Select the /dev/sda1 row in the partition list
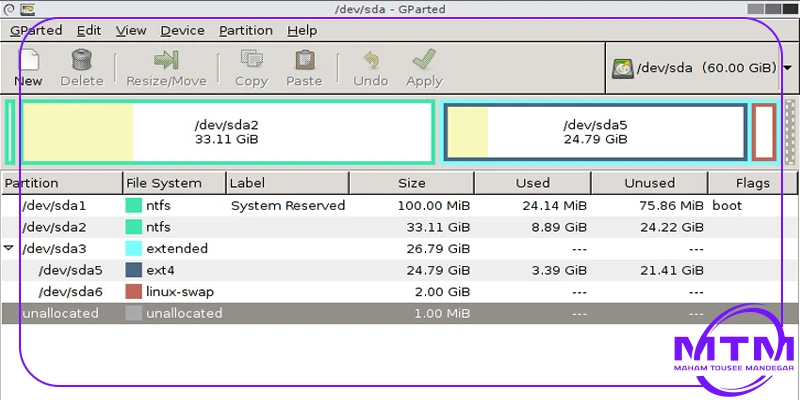 tap(60, 205)
